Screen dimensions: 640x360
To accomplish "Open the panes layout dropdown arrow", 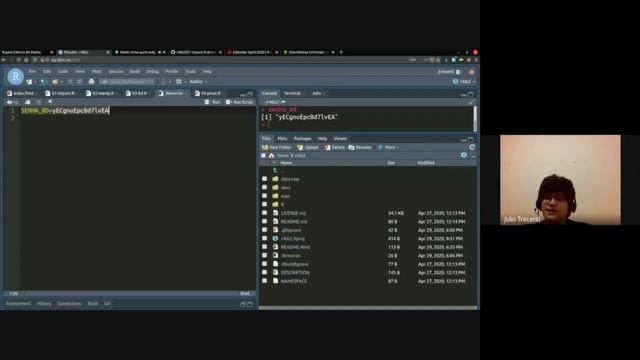I will 185,82.
